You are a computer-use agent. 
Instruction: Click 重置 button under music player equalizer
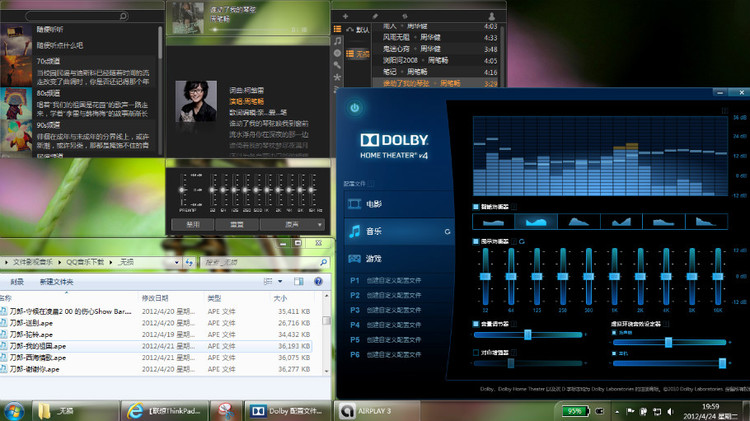[x=237, y=224]
